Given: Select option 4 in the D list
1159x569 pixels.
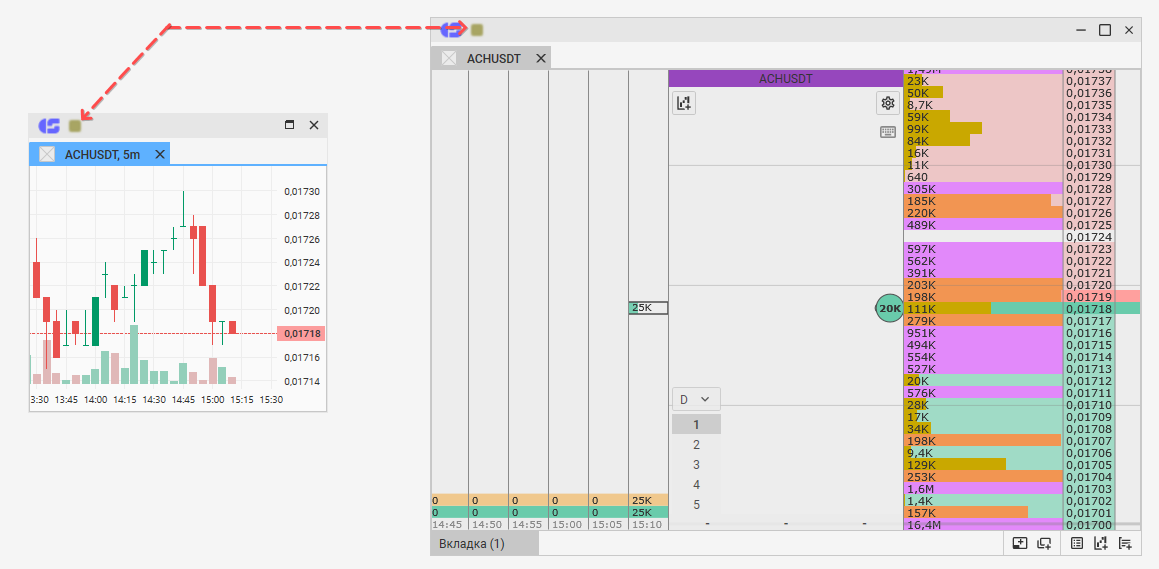Looking at the screenshot, I should click(x=696, y=485).
